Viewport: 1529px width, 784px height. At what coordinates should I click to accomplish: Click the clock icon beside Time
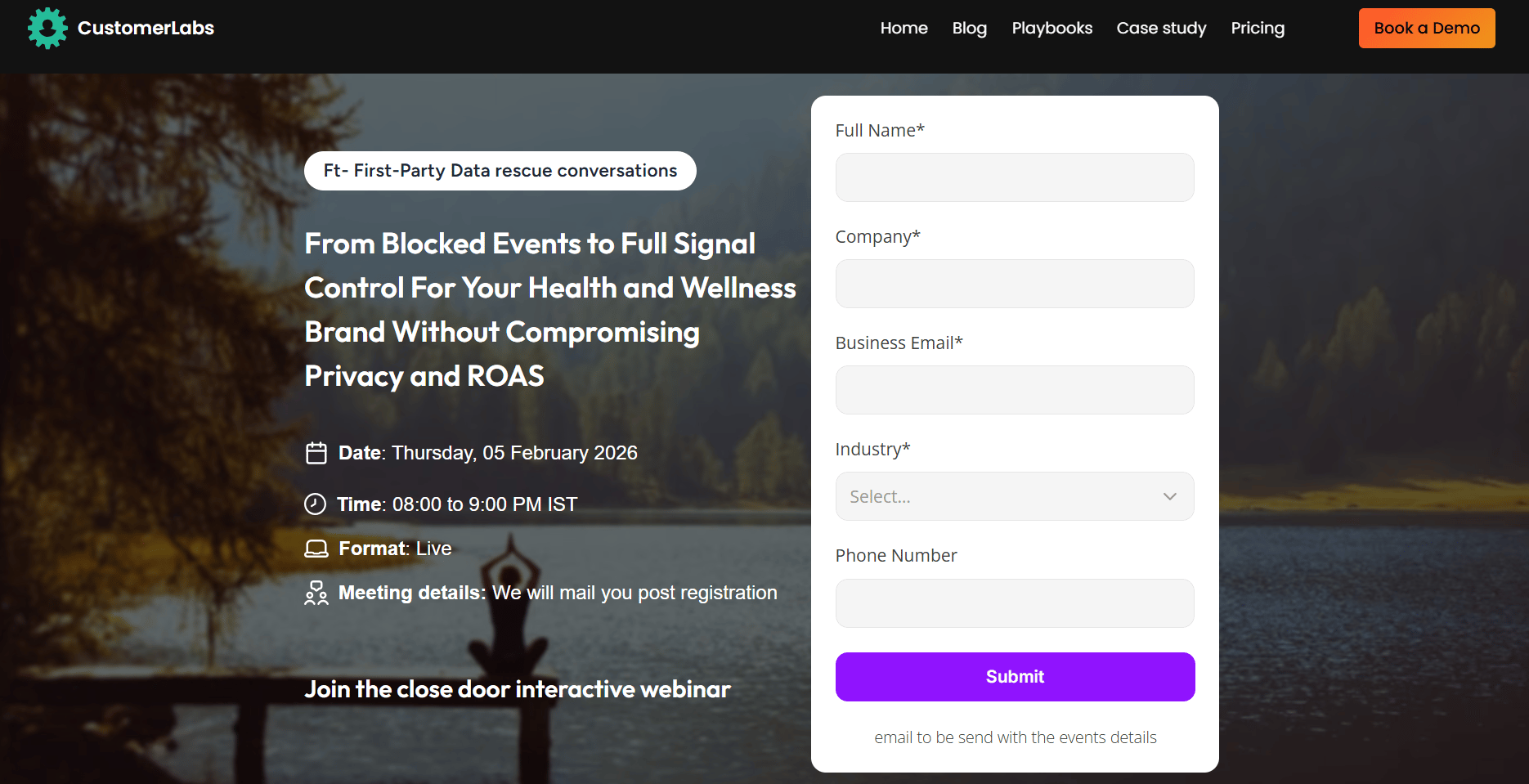[x=316, y=504]
